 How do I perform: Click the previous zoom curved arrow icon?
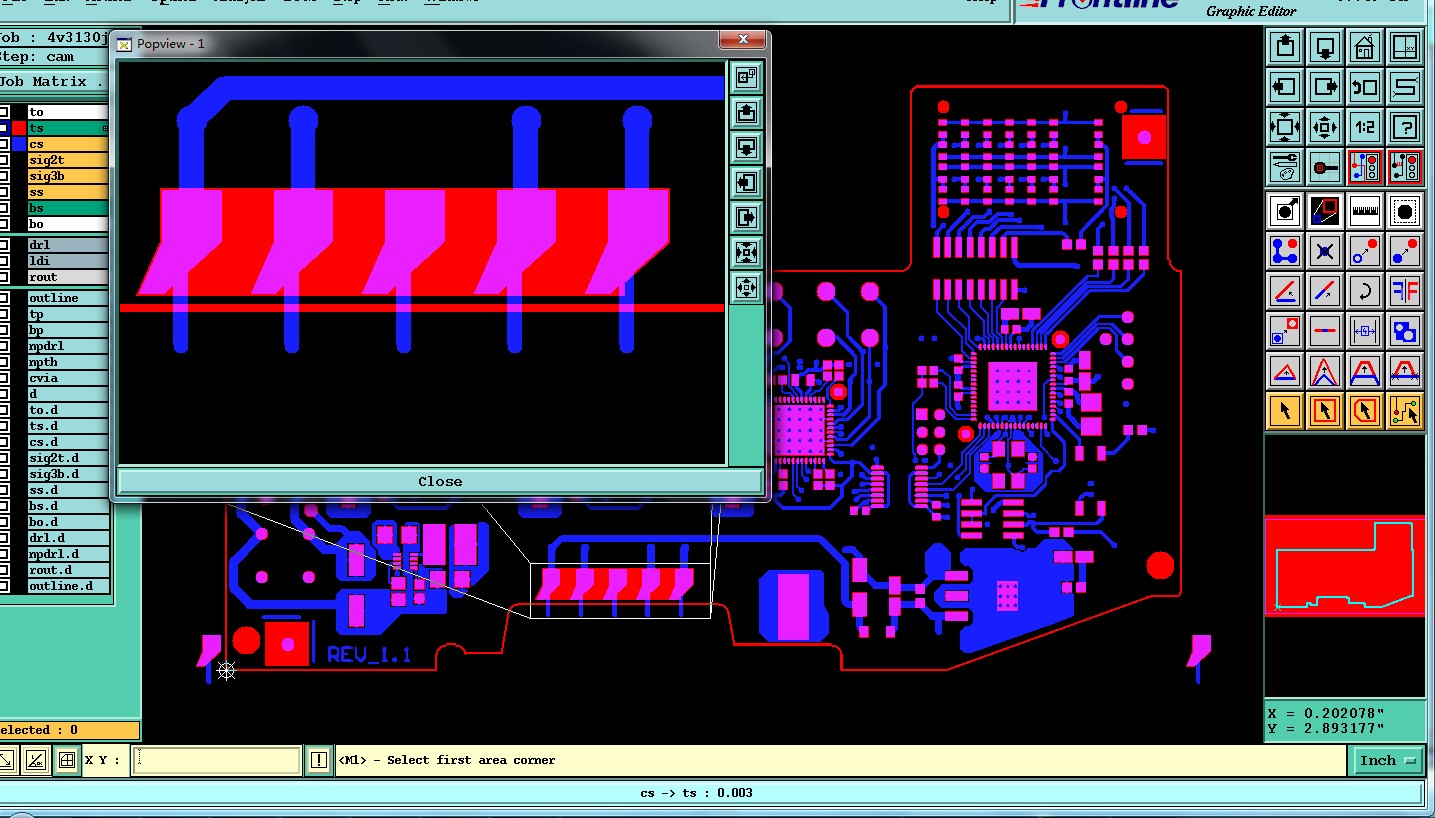click(x=1365, y=86)
